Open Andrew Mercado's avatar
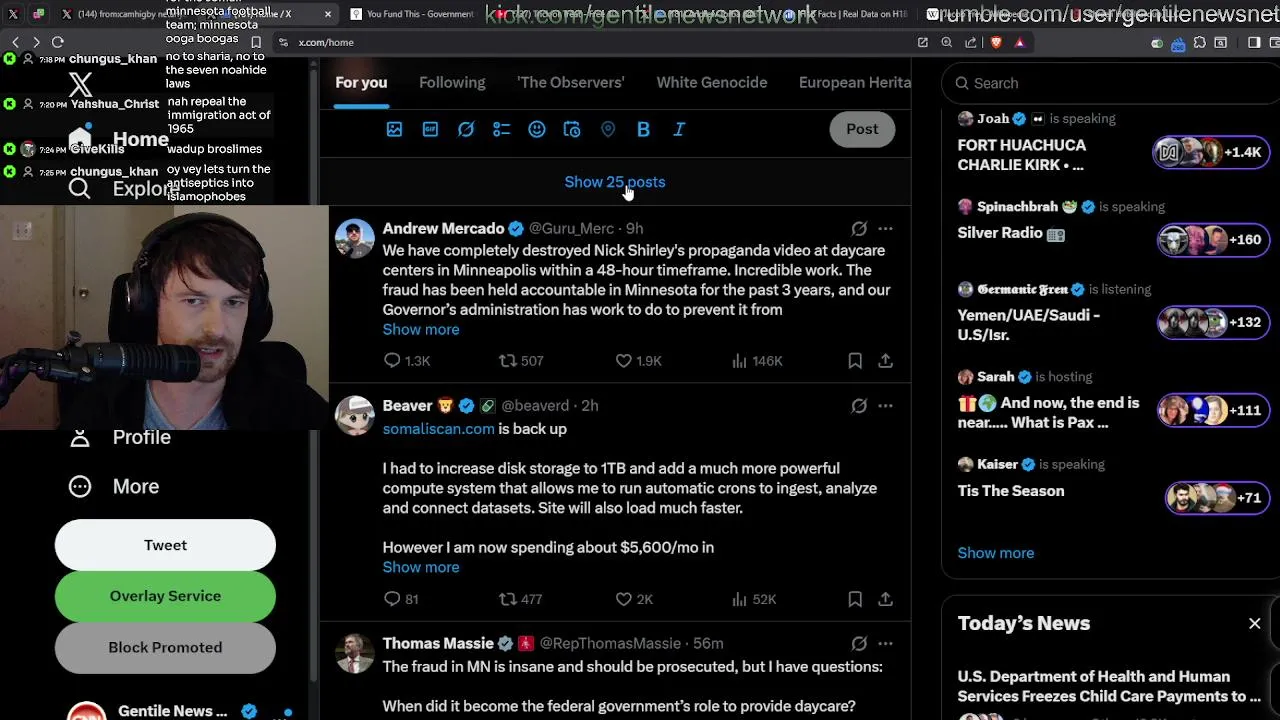This screenshot has height=720, width=1280. [355, 239]
